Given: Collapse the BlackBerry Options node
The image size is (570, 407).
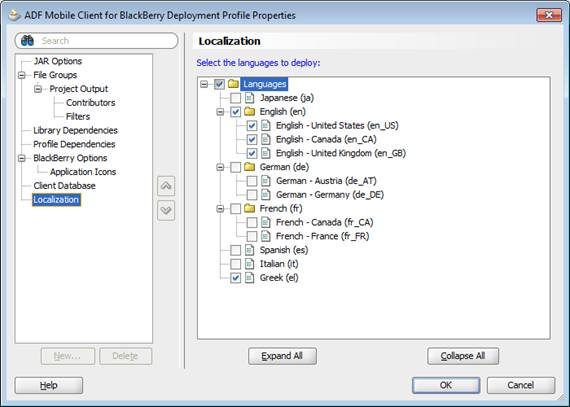Looking at the screenshot, I should click(x=22, y=158).
